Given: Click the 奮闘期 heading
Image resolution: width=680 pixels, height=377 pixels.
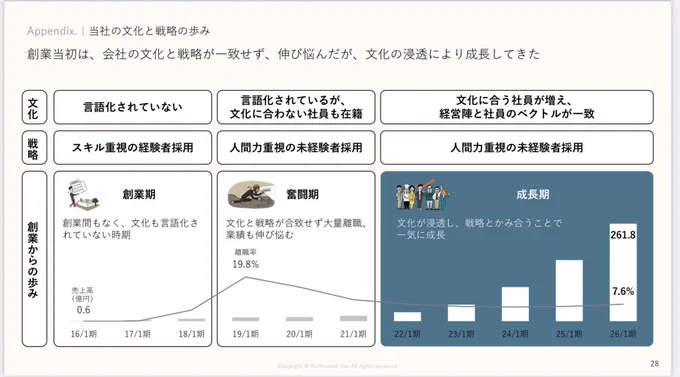Looking at the screenshot, I should pos(303,194).
